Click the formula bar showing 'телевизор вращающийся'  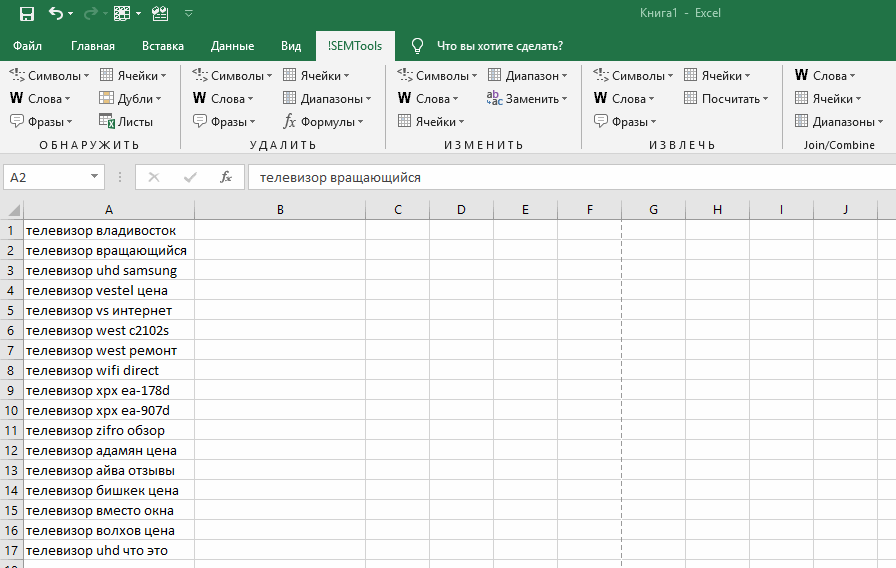pos(572,177)
